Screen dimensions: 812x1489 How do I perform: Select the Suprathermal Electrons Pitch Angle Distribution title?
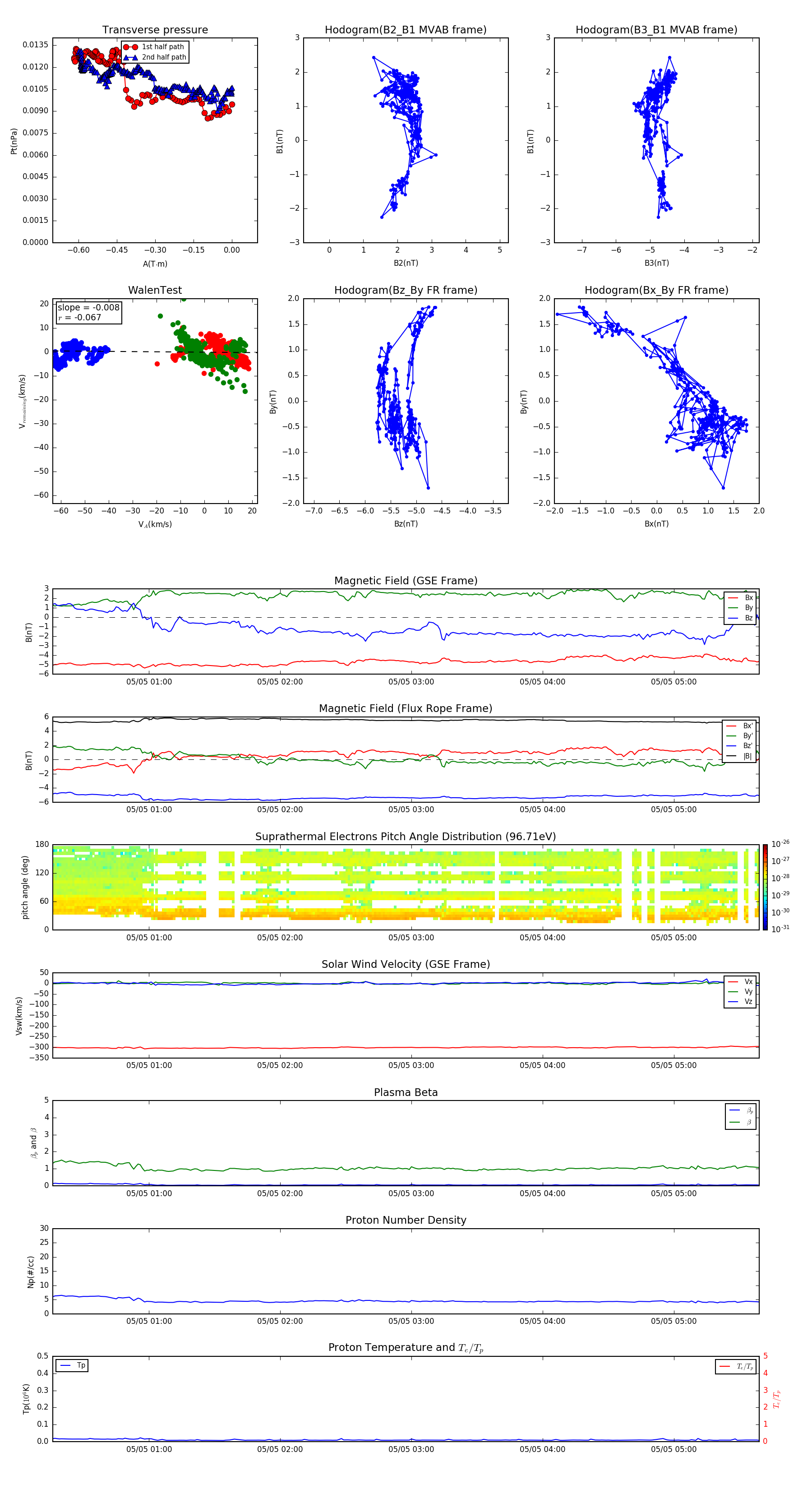tap(406, 837)
